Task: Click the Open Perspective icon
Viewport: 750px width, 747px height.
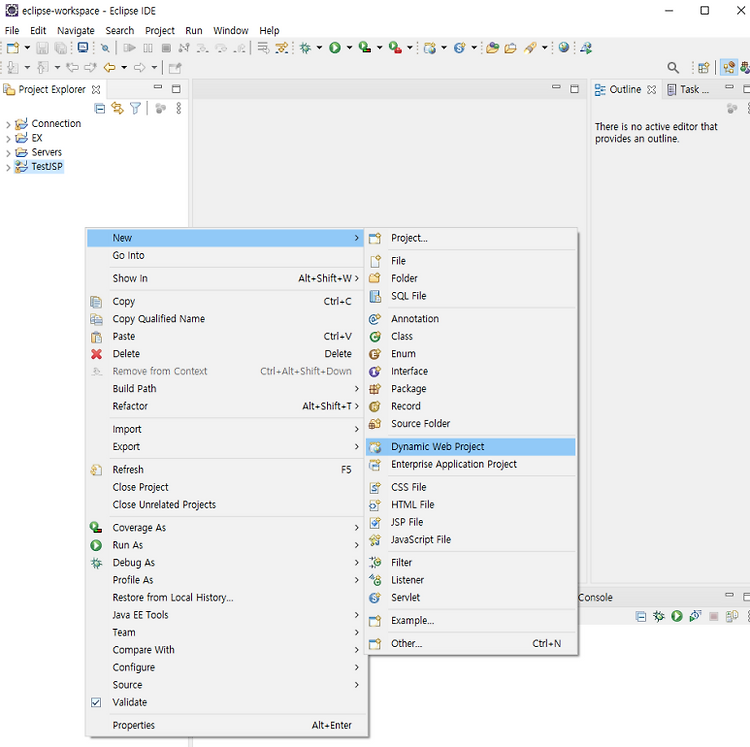Action: 703,68
